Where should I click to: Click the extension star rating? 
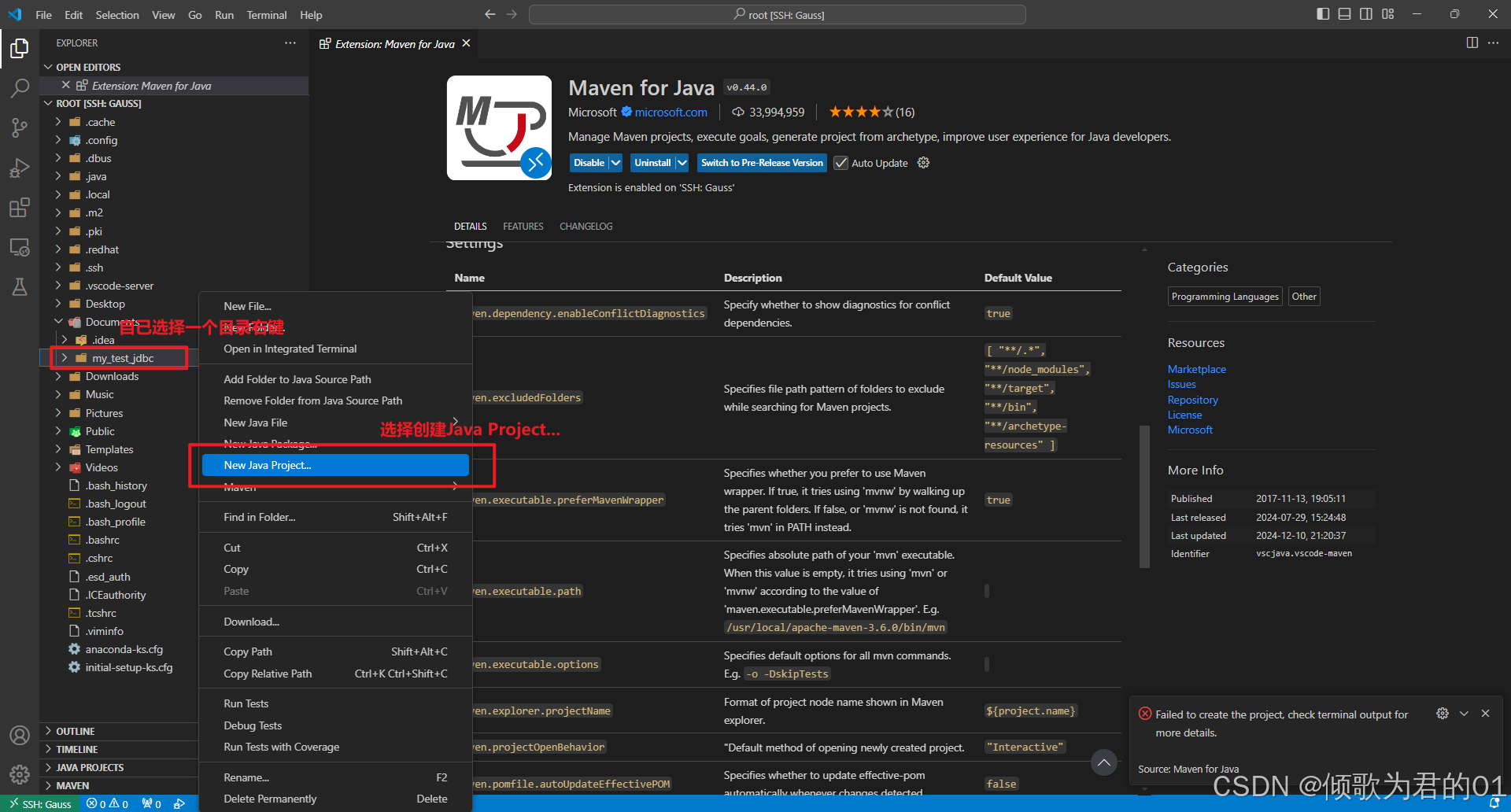click(x=871, y=112)
